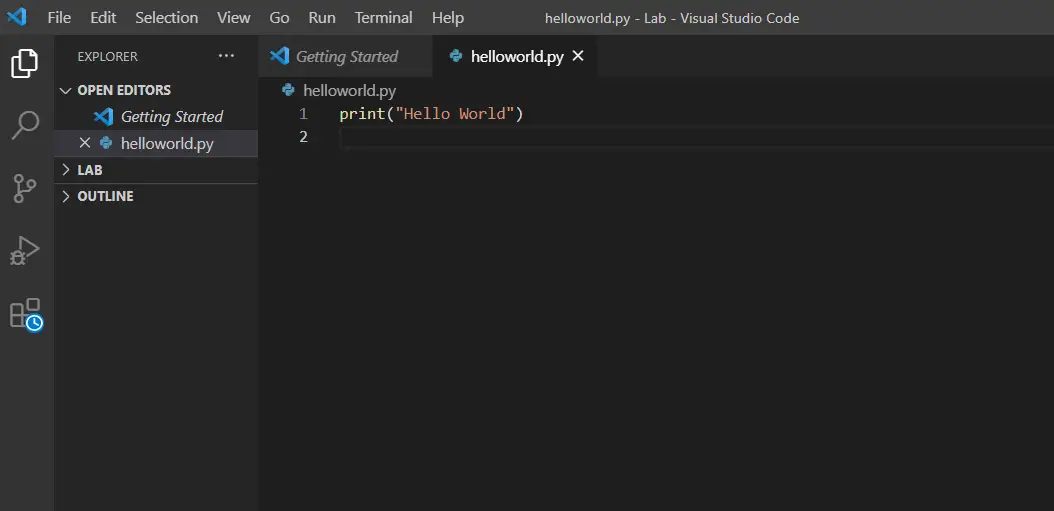Open Explorer more actions ellipsis menu
Viewport: 1054px width, 511px height.
click(227, 56)
